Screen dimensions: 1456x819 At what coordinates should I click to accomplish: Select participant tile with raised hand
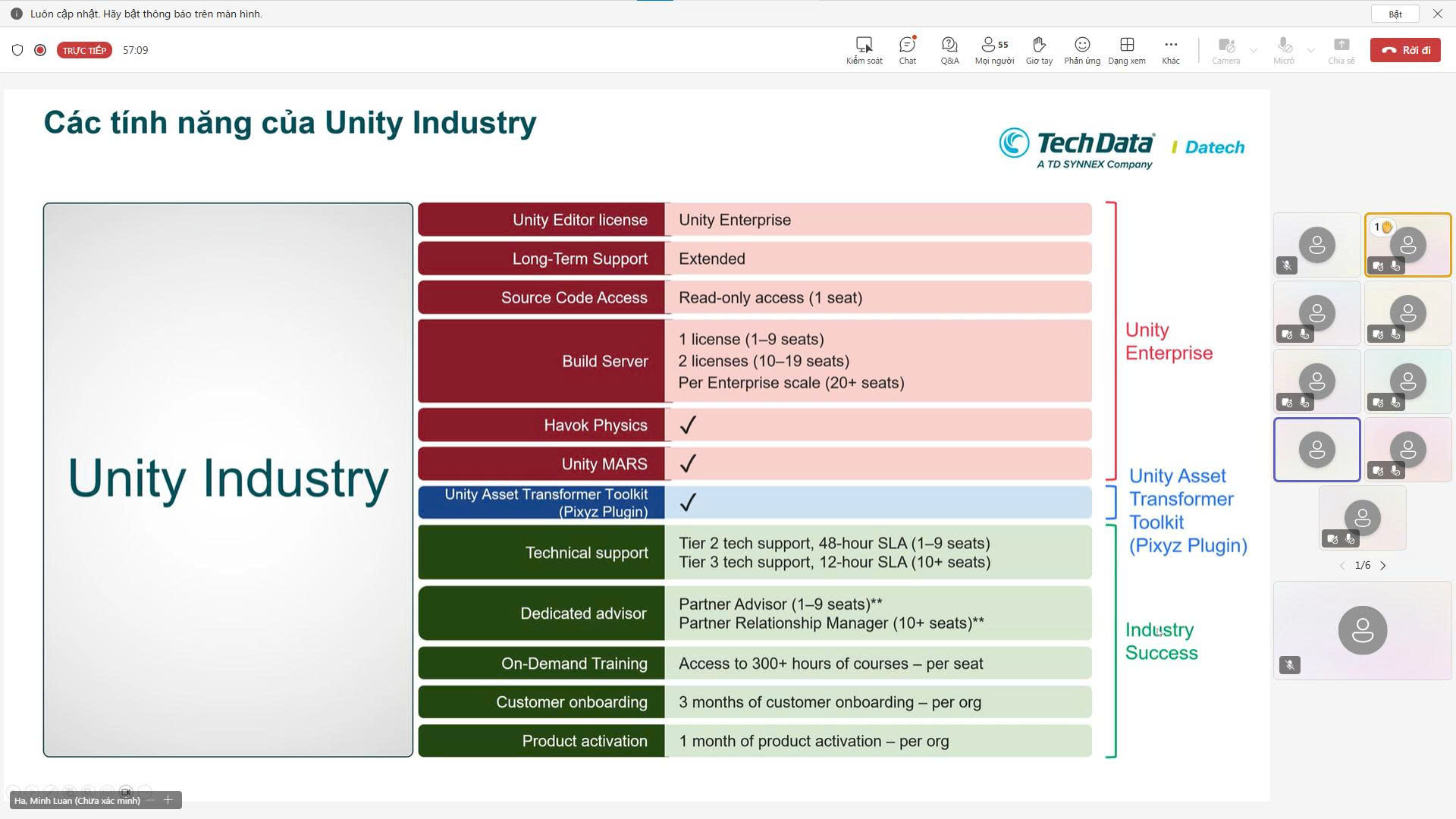1407,245
